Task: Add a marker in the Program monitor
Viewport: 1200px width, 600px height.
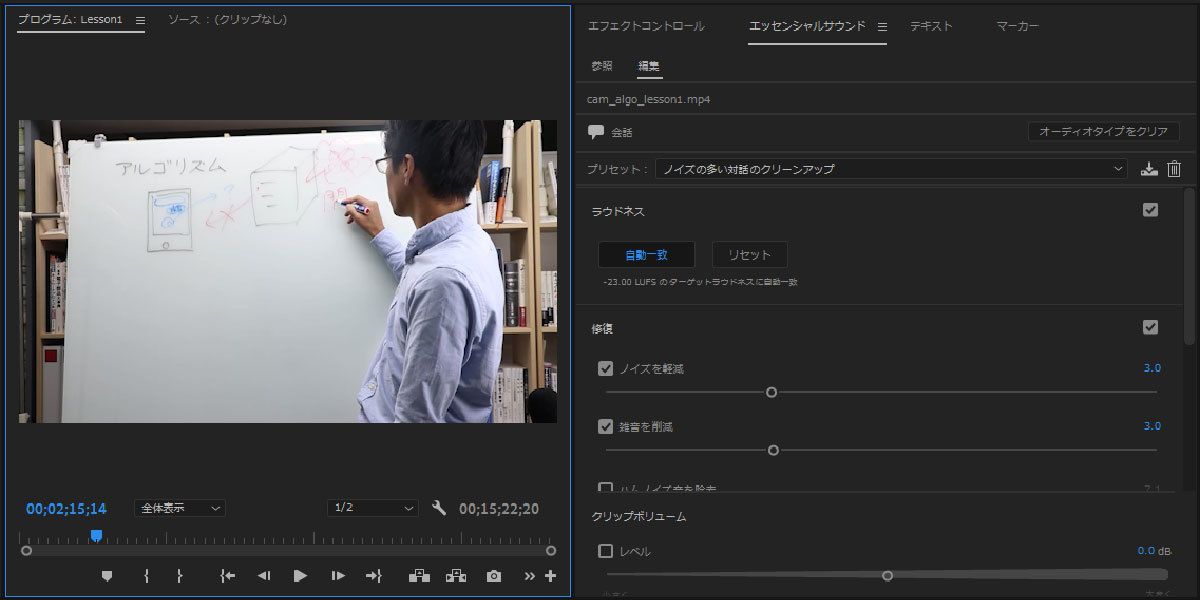Action: click(x=107, y=575)
